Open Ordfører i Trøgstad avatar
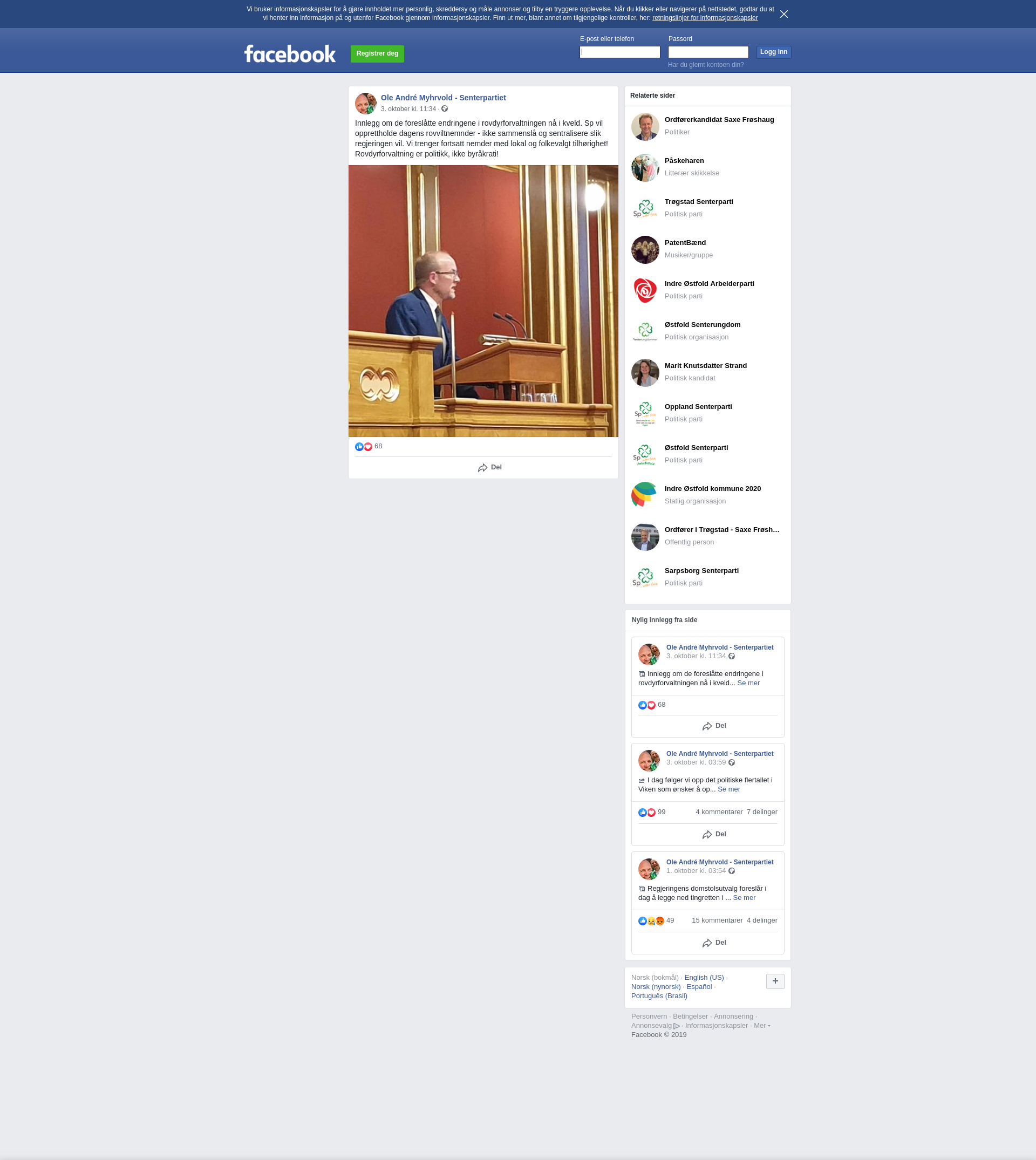This screenshot has height=1160, width=1036. point(645,537)
